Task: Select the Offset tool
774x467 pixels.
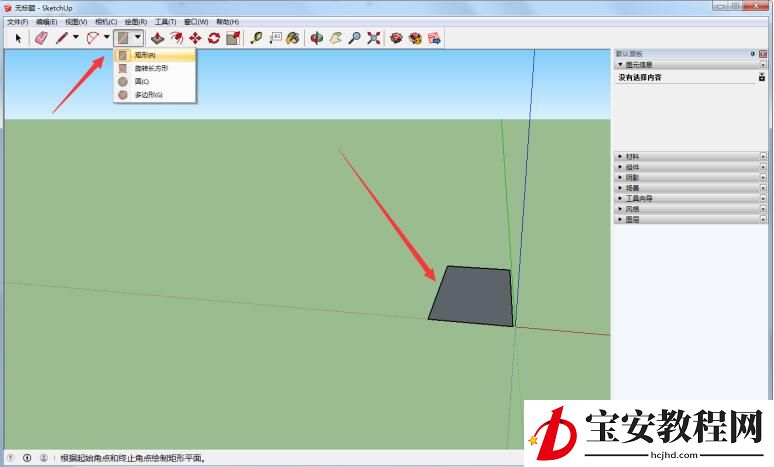Action: click(x=176, y=38)
